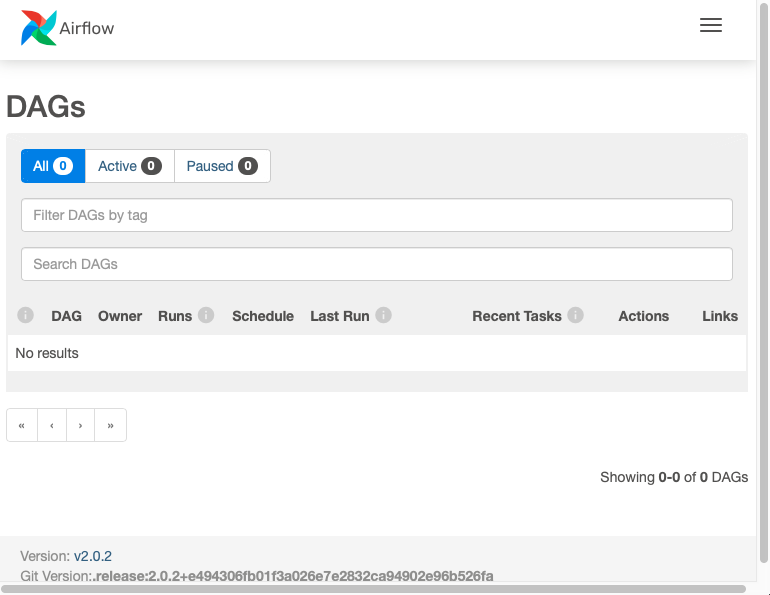Click the info icon before DAG column
Viewport: 770px width, 595px height.
tap(26, 315)
